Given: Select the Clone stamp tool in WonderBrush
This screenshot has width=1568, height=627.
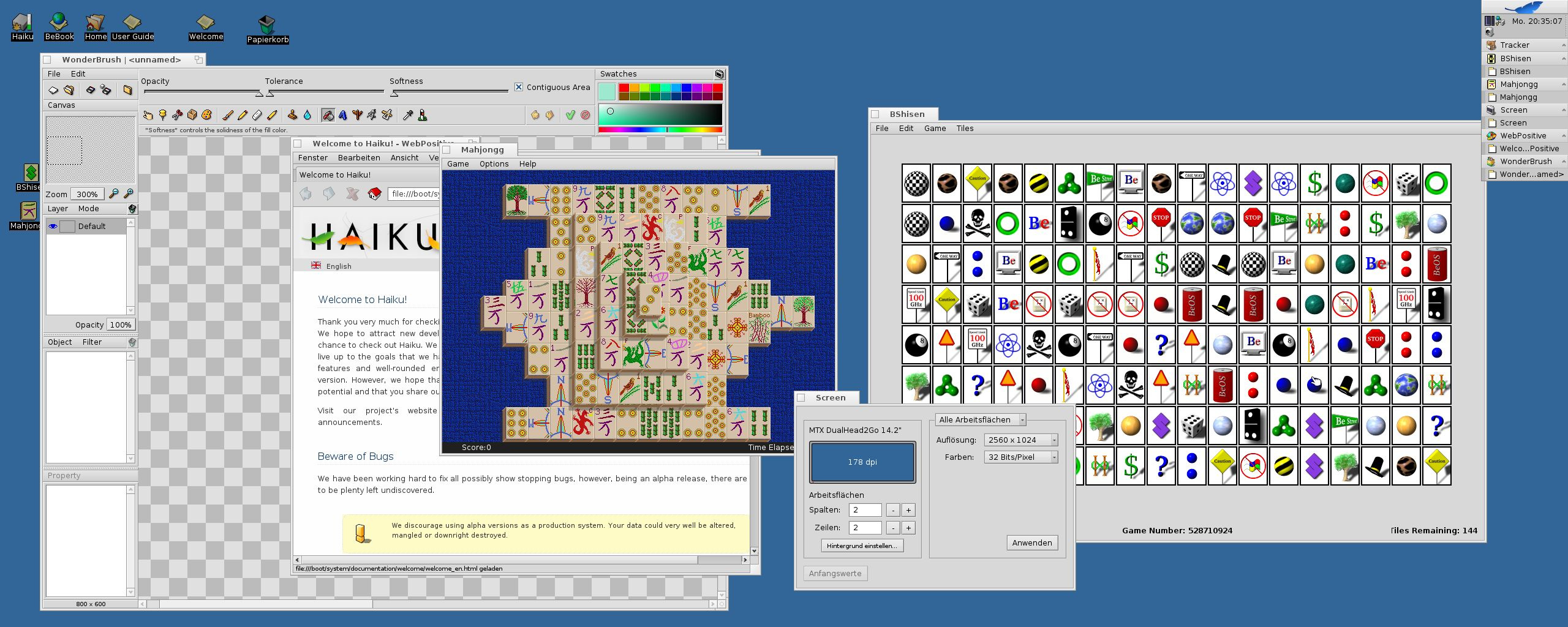Looking at the screenshot, I should click(x=292, y=115).
